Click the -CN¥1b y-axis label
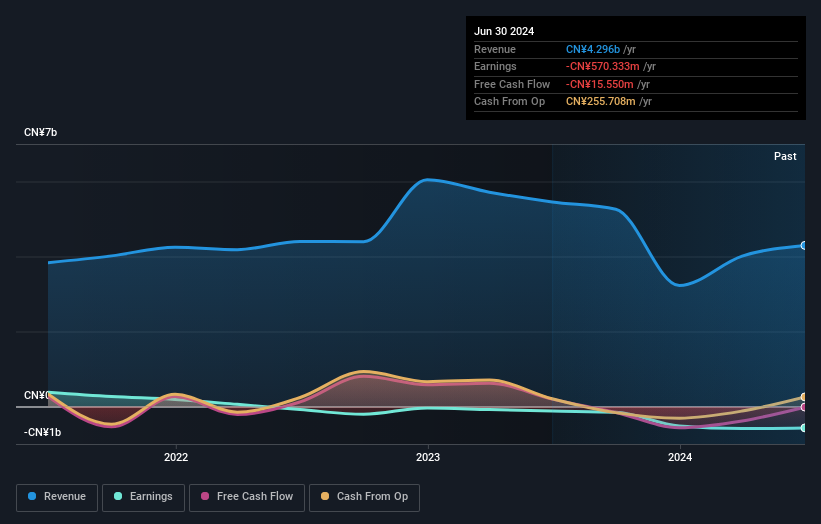 (42, 432)
